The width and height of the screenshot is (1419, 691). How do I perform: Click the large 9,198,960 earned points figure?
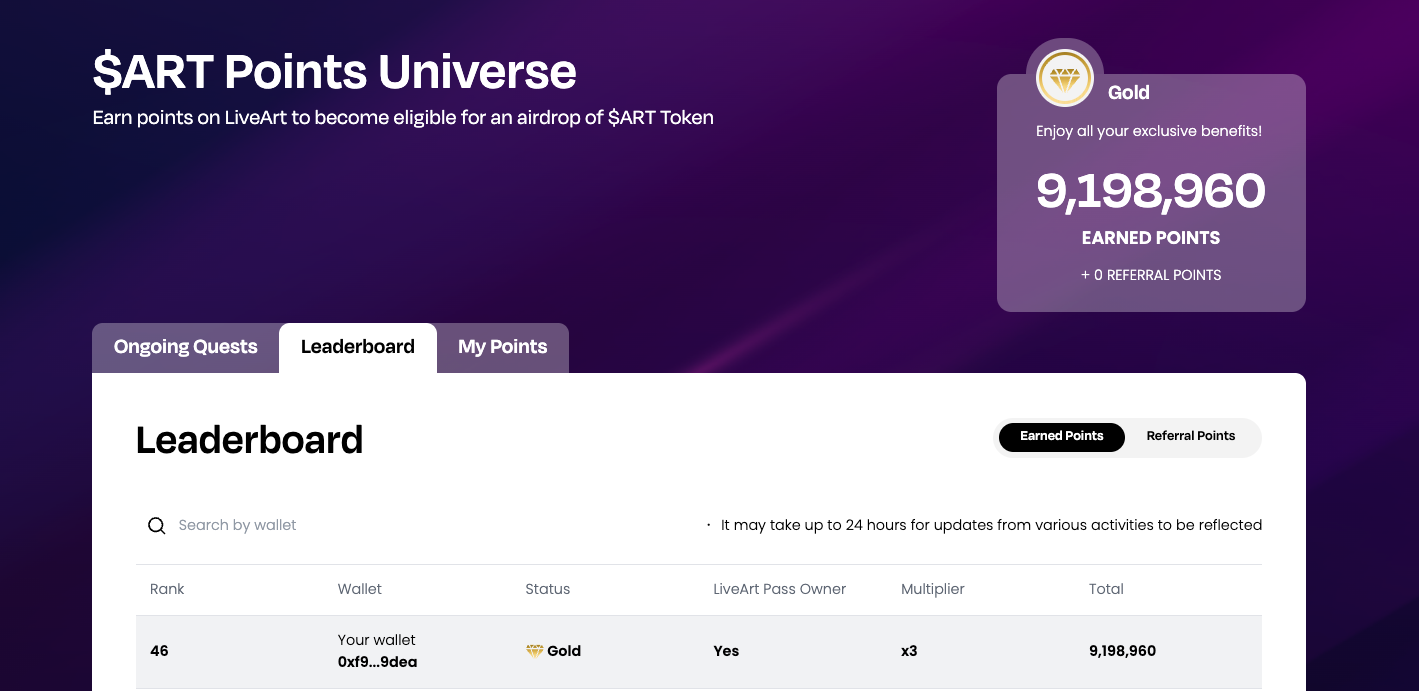pyautogui.click(x=1151, y=190)
